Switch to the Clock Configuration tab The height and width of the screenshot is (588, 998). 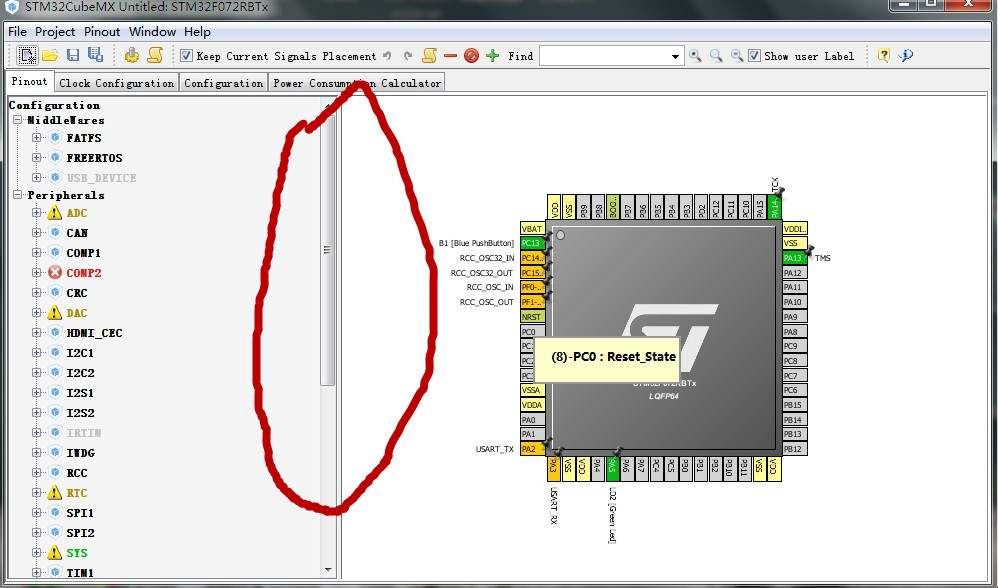pos(116,83)
